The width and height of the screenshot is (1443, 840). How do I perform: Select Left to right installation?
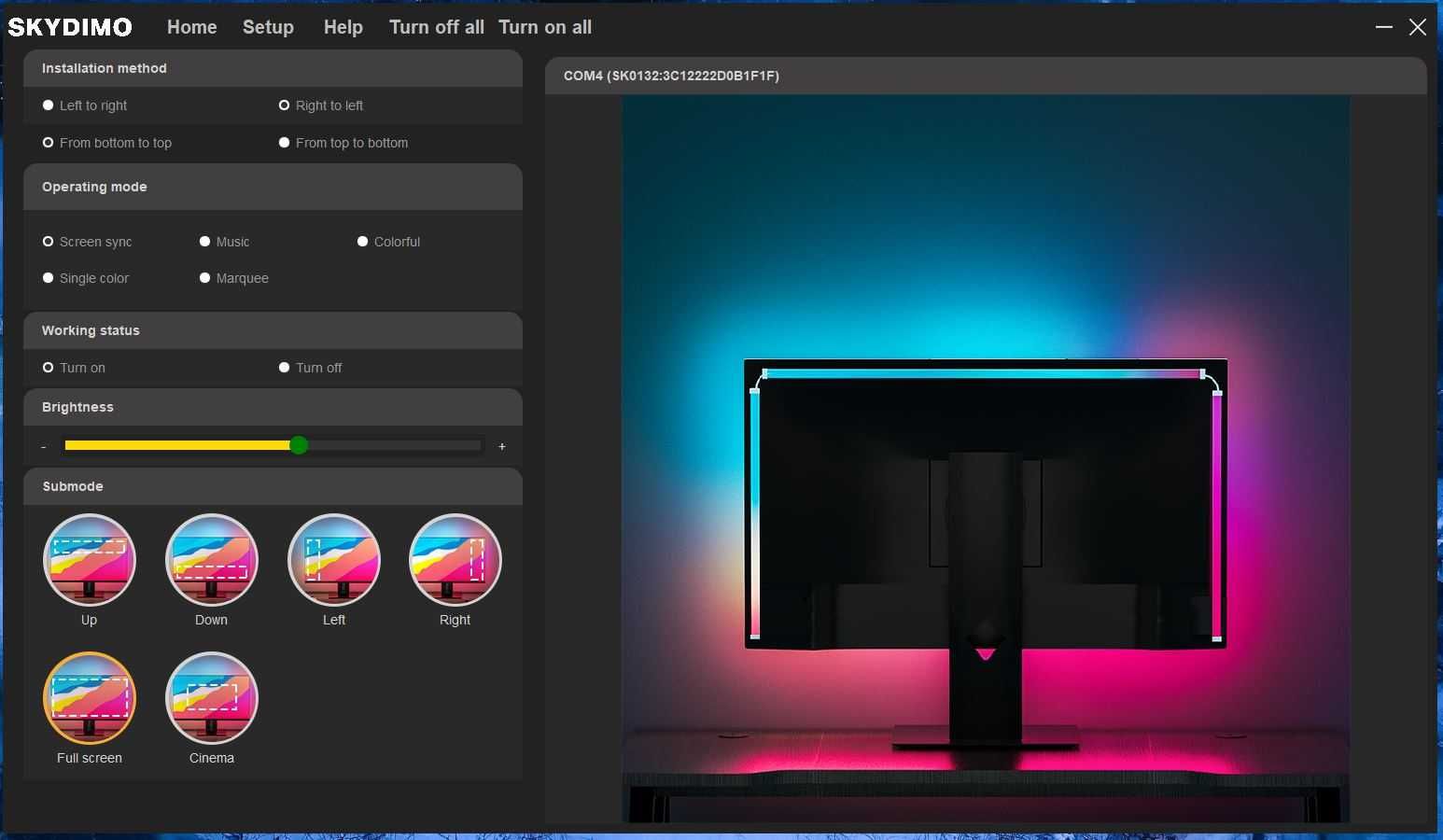point(85,105)
